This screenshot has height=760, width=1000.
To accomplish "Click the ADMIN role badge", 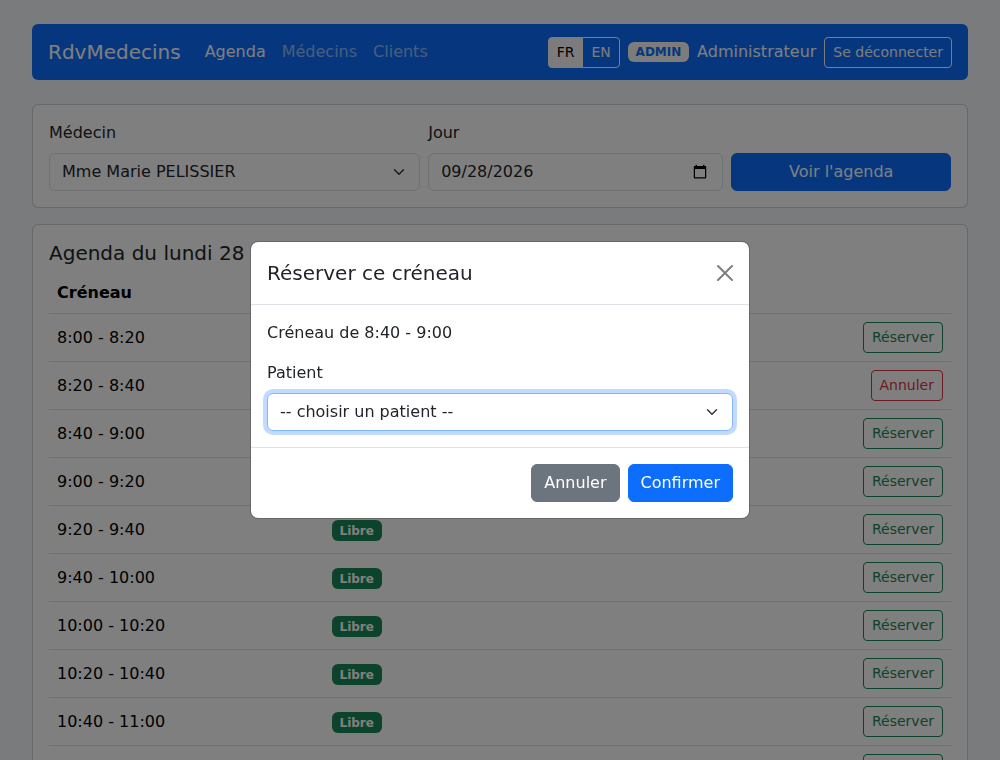I will pyautogui.click(x=658, y=52).
